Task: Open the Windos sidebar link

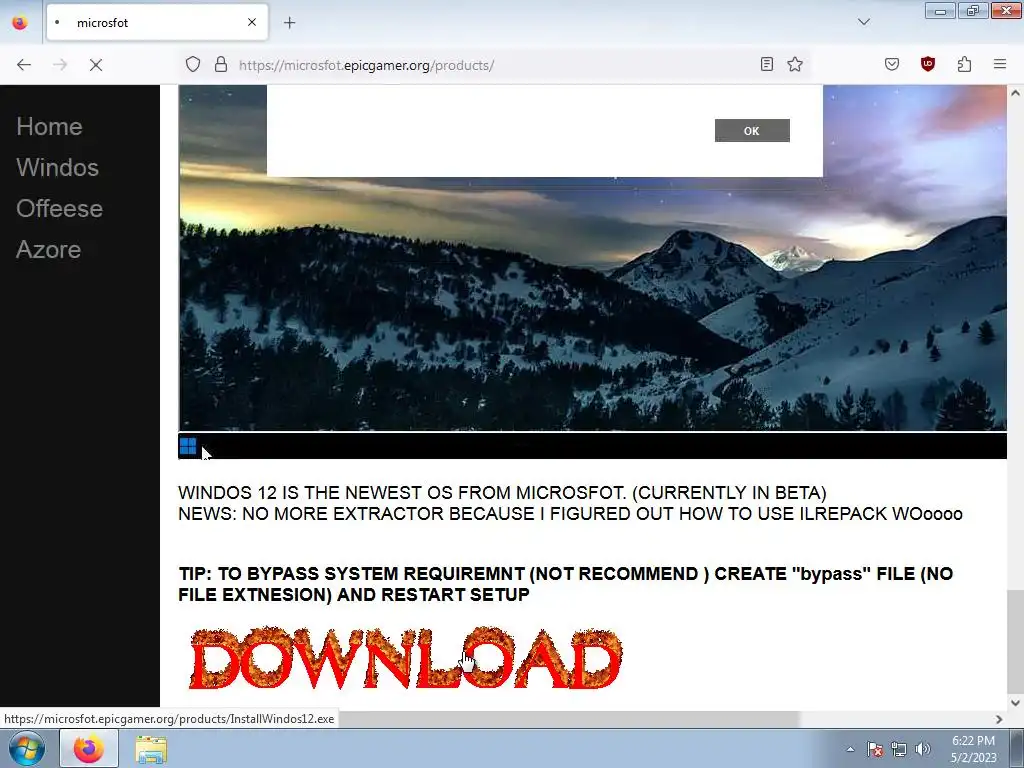Action: coord(57,168)
